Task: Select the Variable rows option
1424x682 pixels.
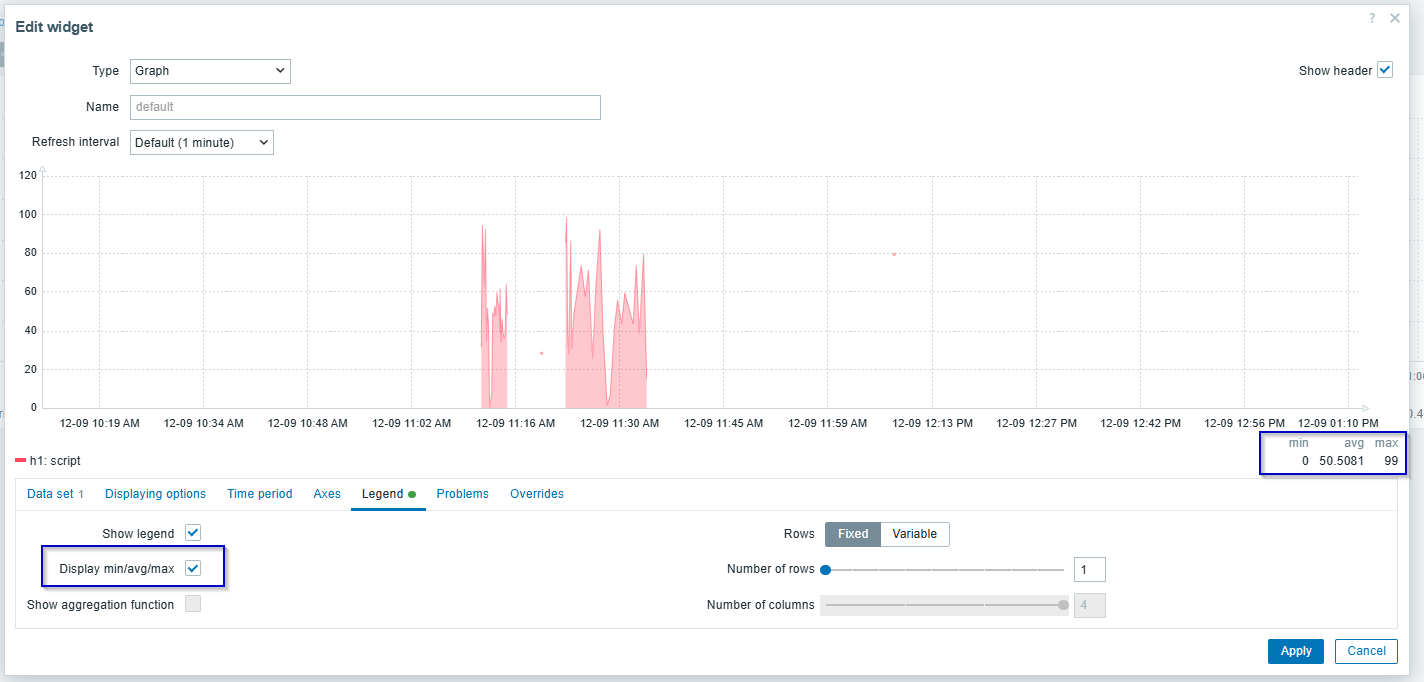Action: coord(914,534)
